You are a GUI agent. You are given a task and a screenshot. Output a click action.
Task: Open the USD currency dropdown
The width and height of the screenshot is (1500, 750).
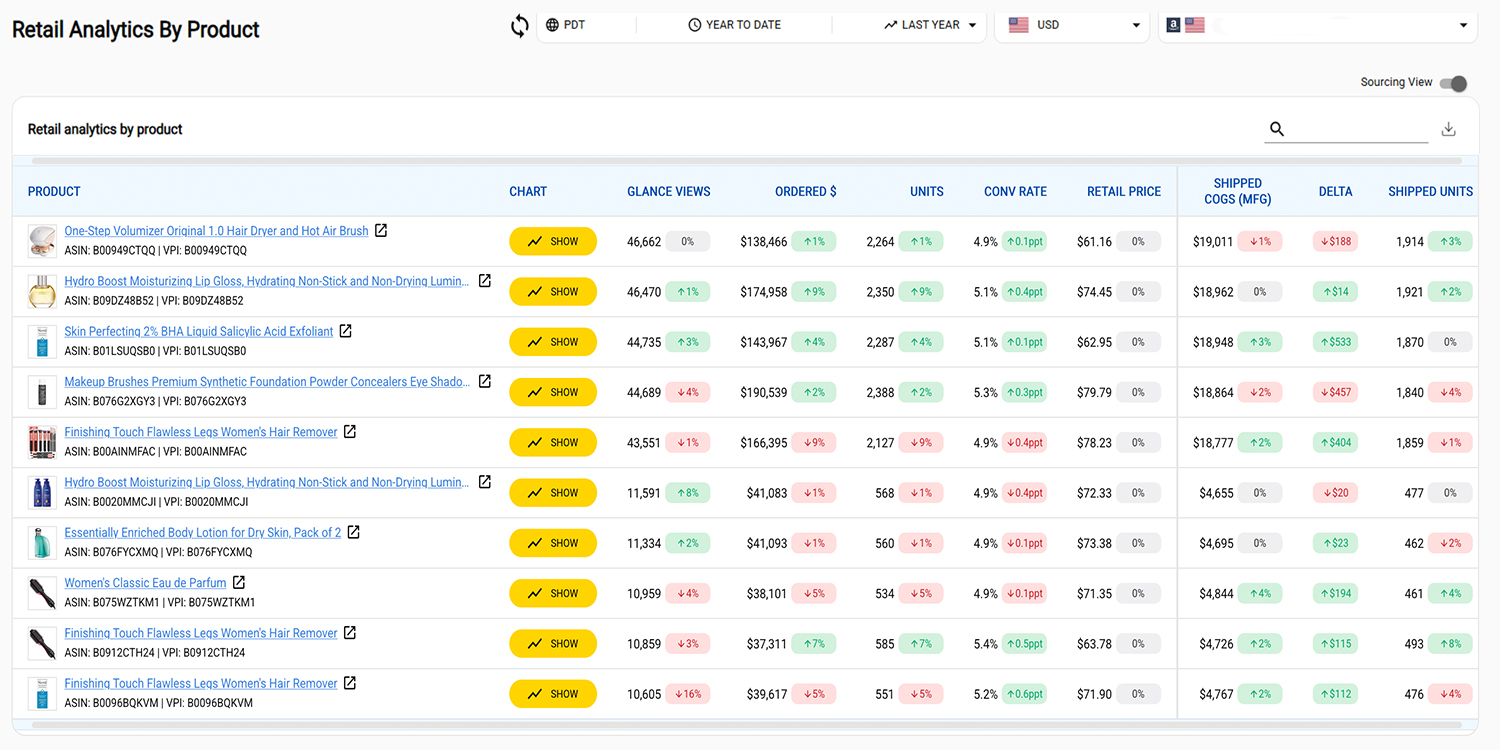click(1074, 25)
